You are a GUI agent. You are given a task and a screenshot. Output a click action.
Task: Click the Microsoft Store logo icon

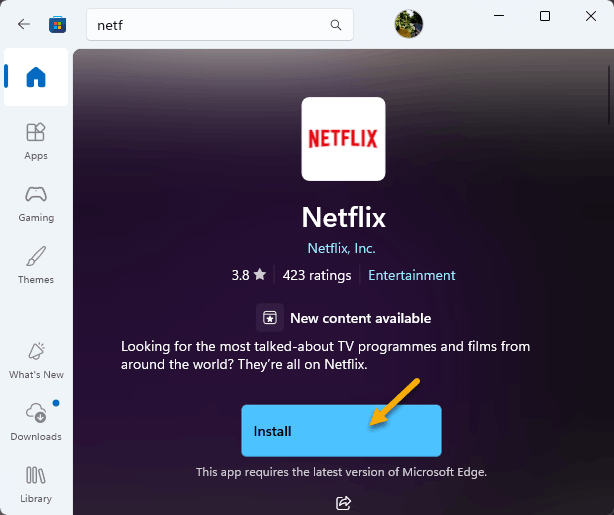click(58, 25)
